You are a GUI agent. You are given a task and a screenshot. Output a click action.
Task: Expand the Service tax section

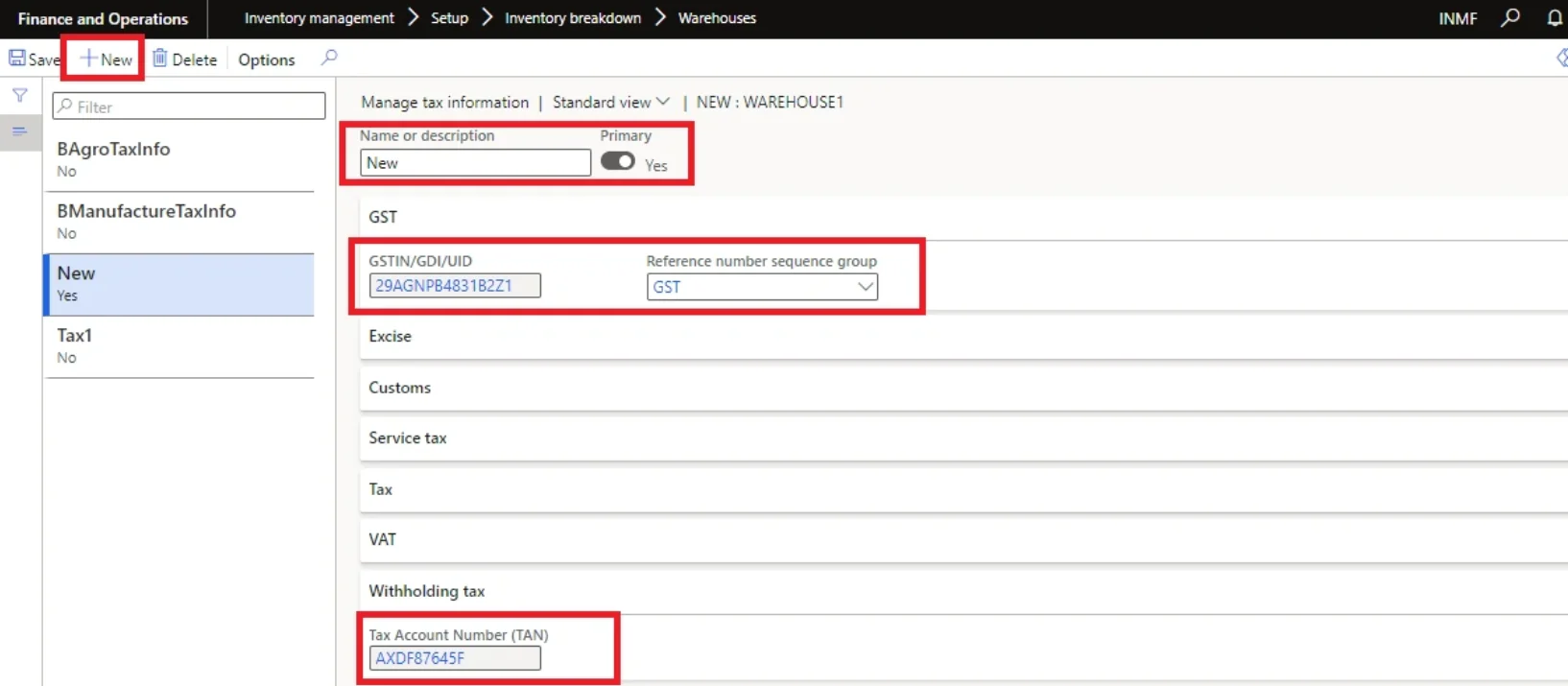click(x=963, y=438)
